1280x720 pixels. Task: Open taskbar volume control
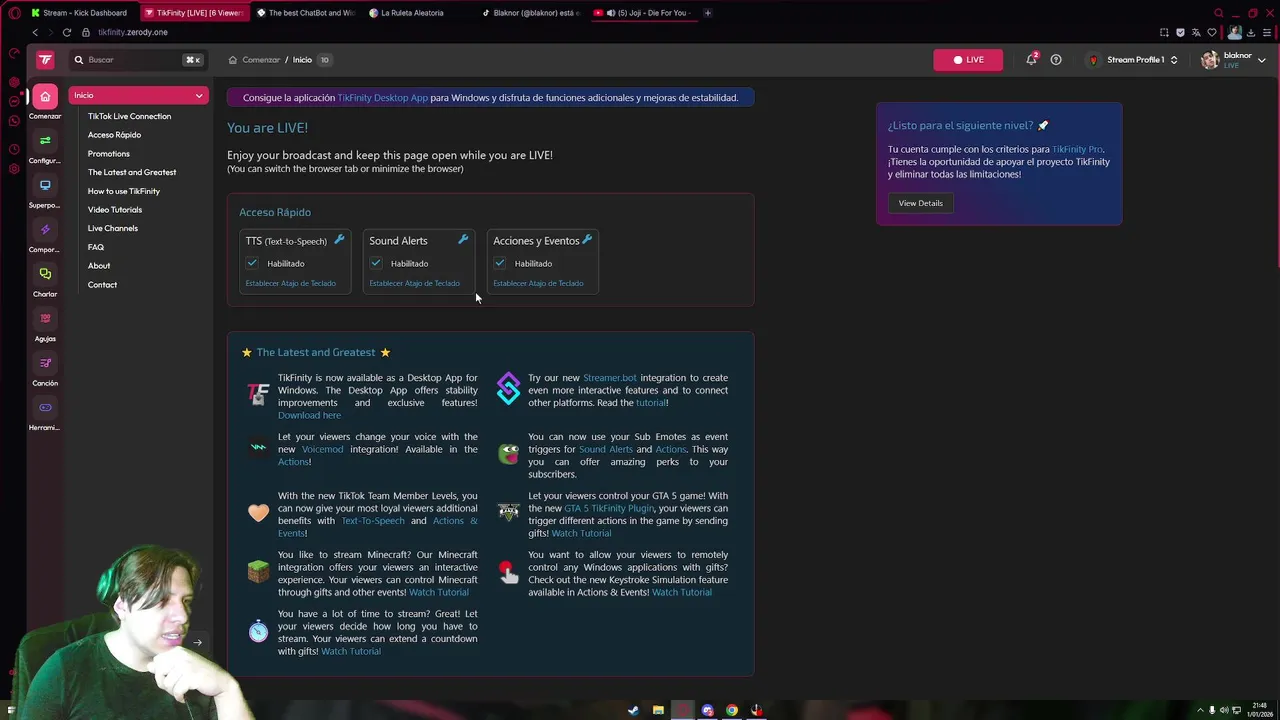1224,711
